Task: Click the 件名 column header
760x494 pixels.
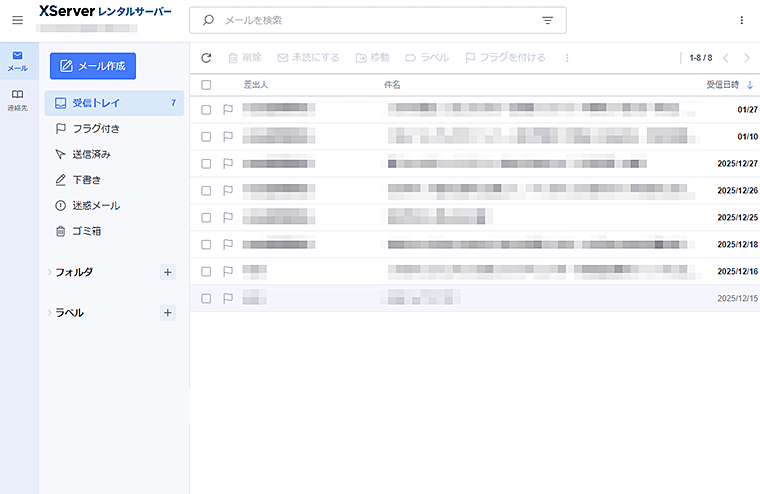Action: (x=392, y=85)
